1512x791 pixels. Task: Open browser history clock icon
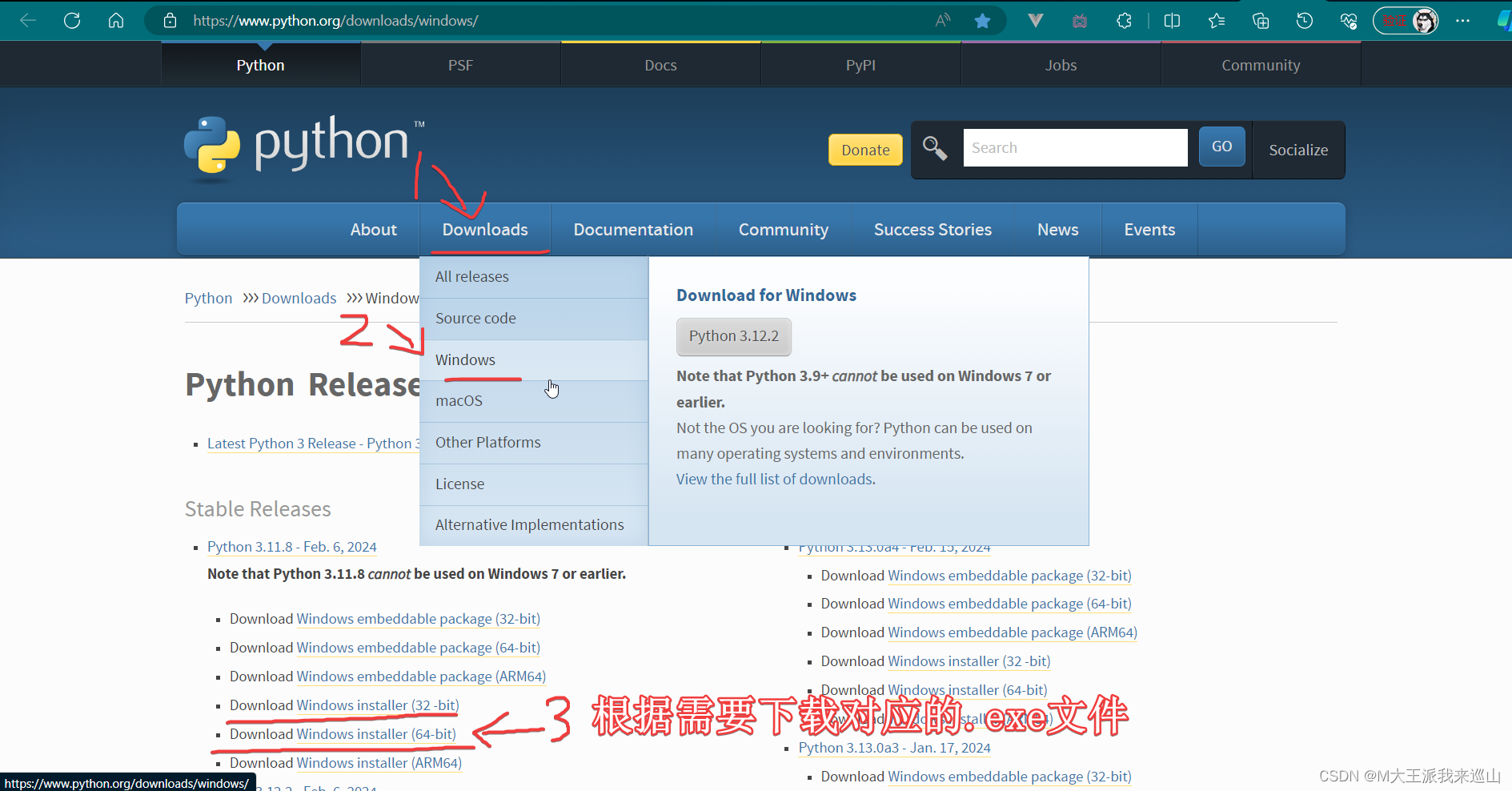[x=1305, y=21]
